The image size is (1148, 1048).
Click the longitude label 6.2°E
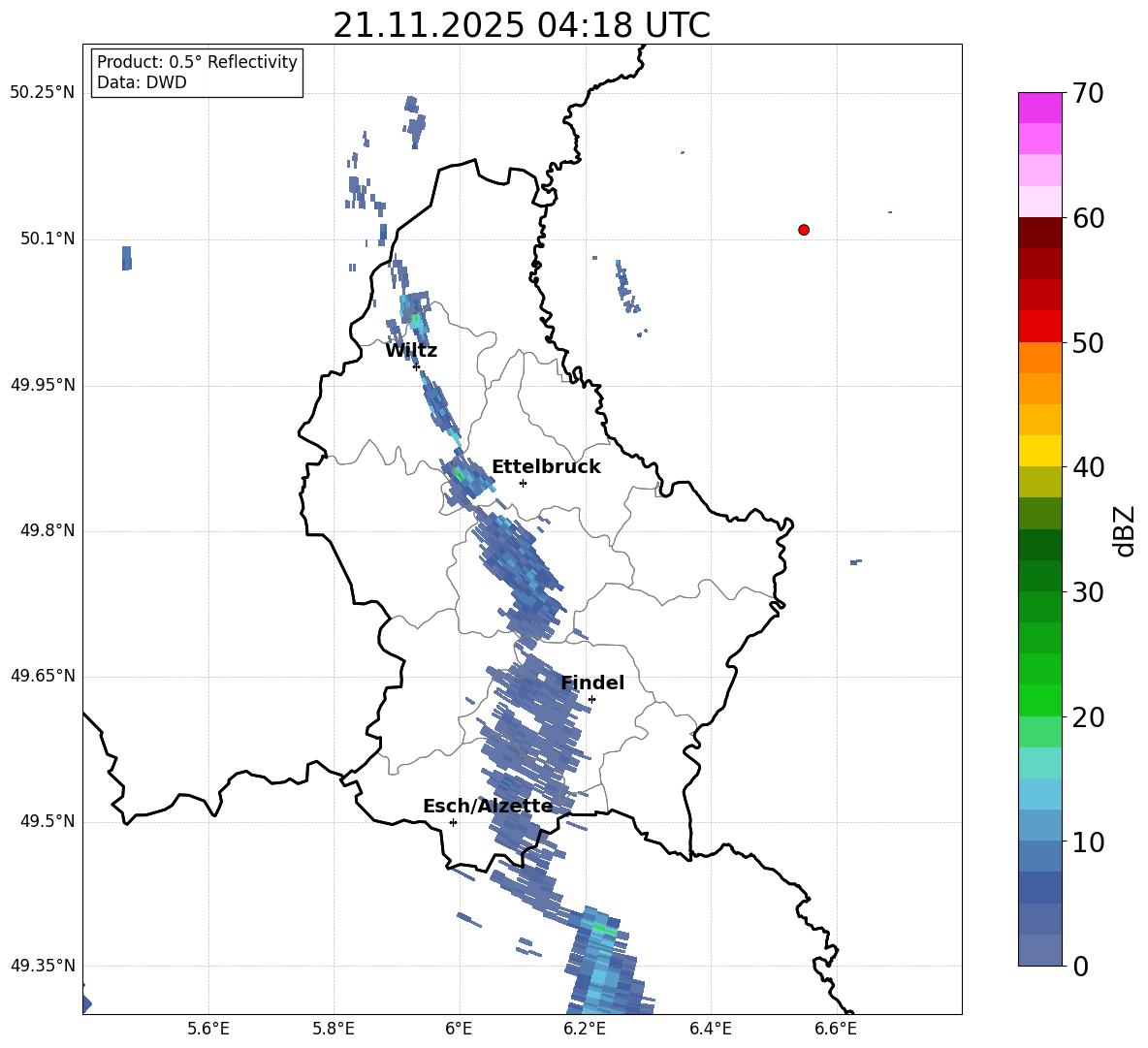click(585, 1029)
